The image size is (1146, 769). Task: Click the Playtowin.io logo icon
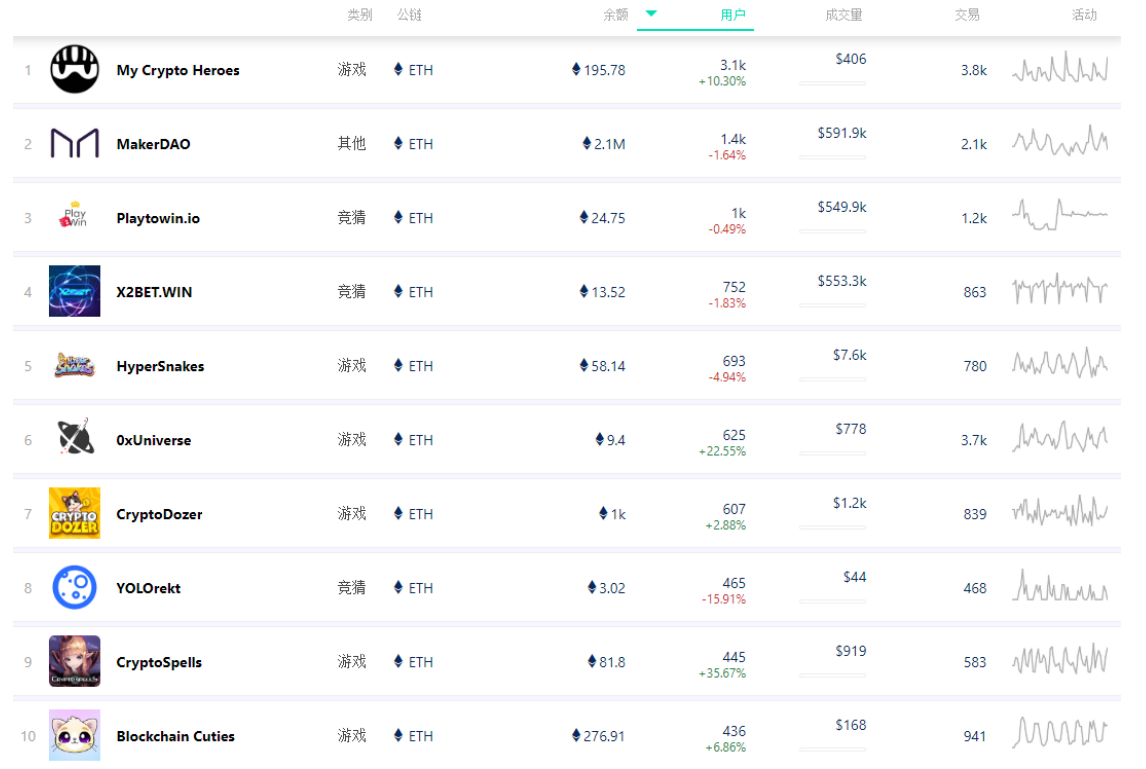[75, 217]
